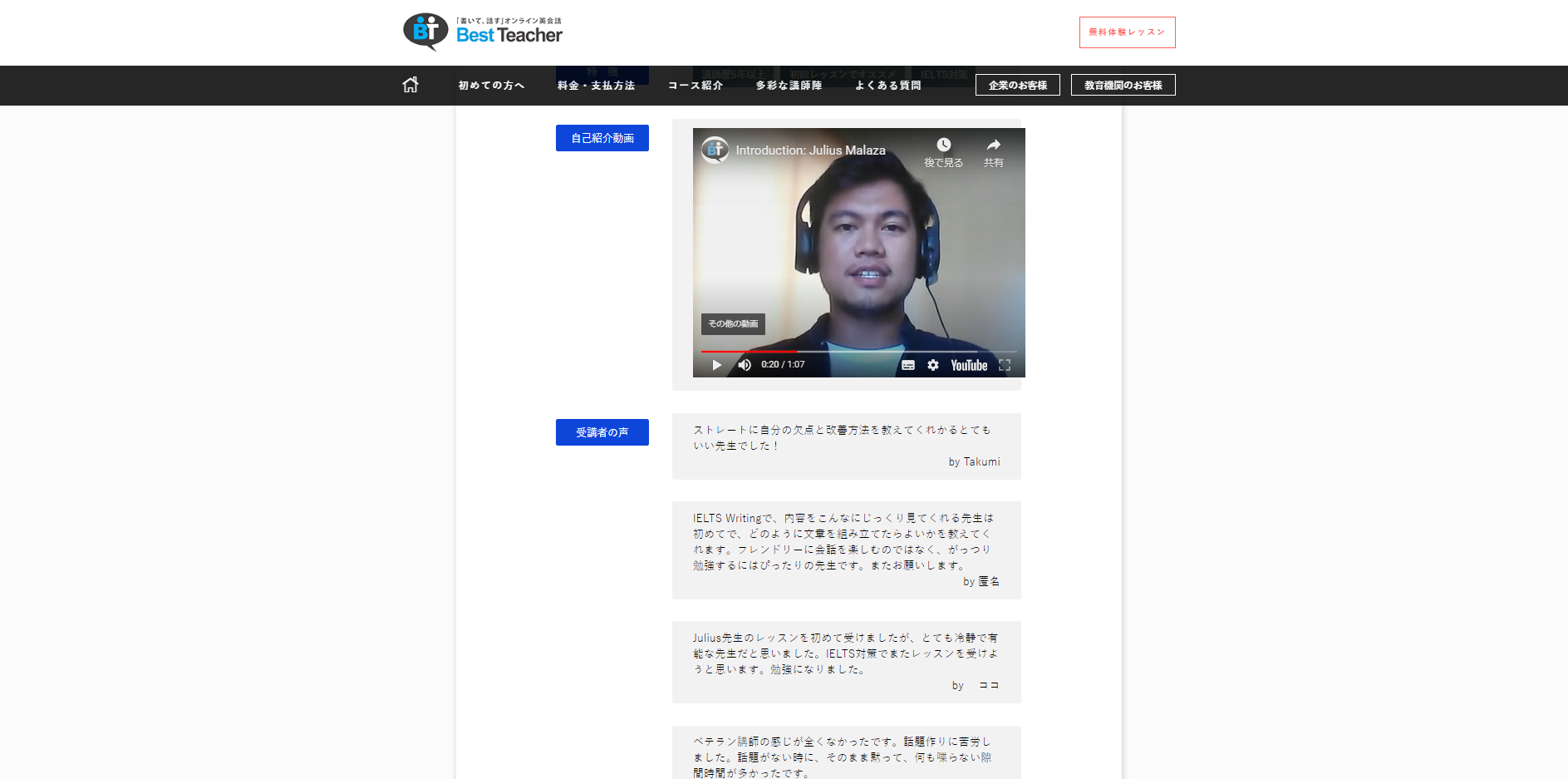Screen dimensions: 1568x779
Task: Click the video title Introduction: Julius Malaza
Action: click(x=810, y=150)
